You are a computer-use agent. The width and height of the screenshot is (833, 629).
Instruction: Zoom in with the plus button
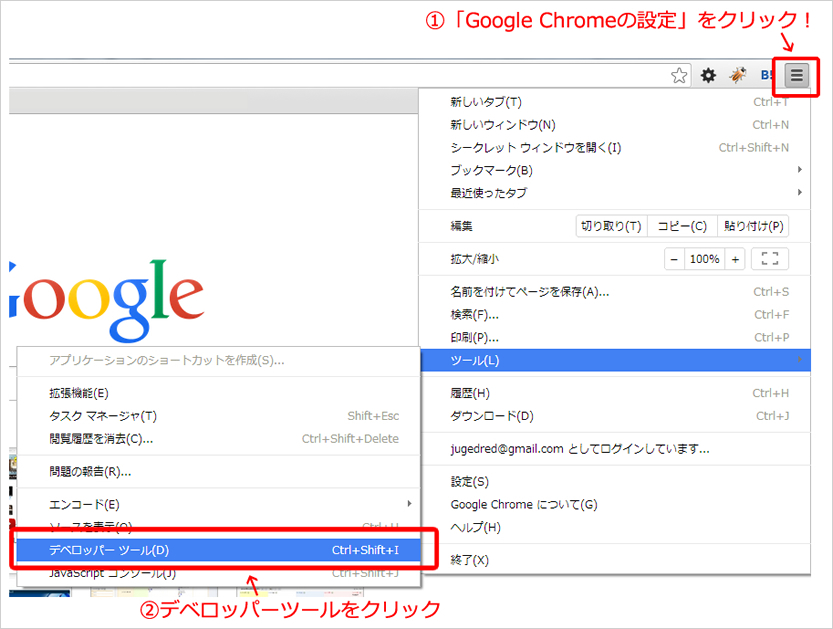point(735,259)
